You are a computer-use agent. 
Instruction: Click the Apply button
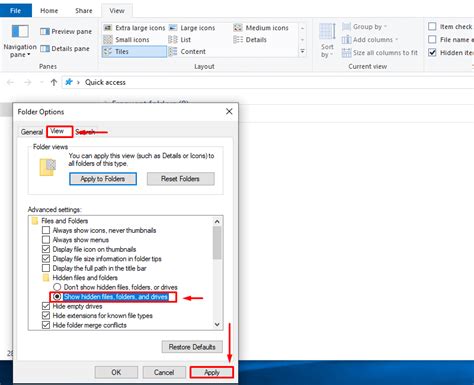click(212, 372)
